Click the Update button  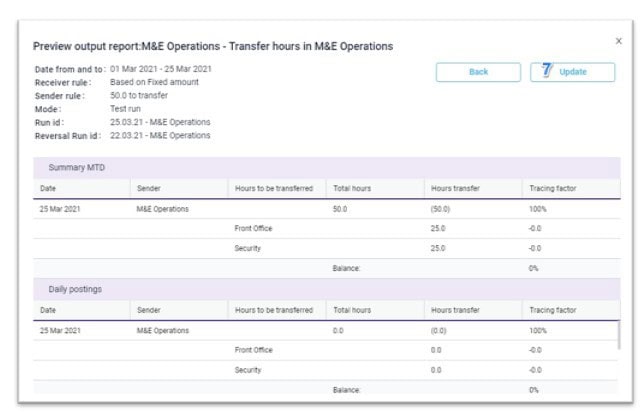click(572, 72)
